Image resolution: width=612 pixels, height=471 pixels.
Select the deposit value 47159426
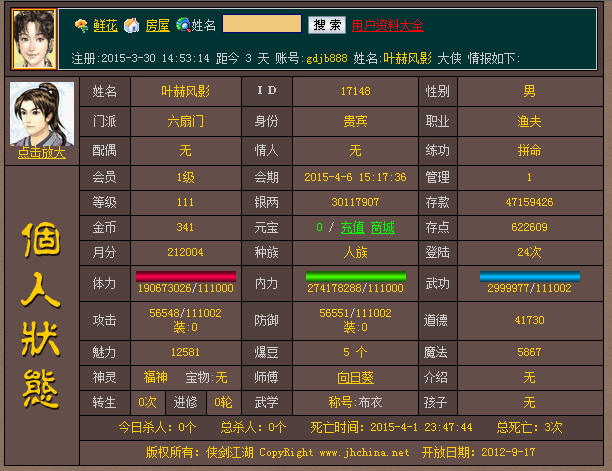pyautogui.click(x=530, y=203)
